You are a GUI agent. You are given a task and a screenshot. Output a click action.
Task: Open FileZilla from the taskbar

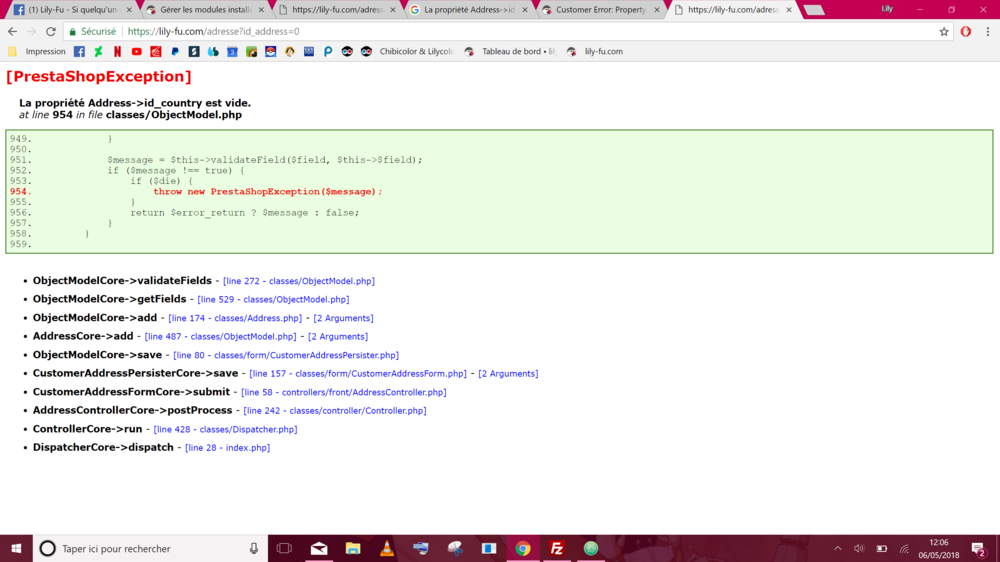coord(557,549)
